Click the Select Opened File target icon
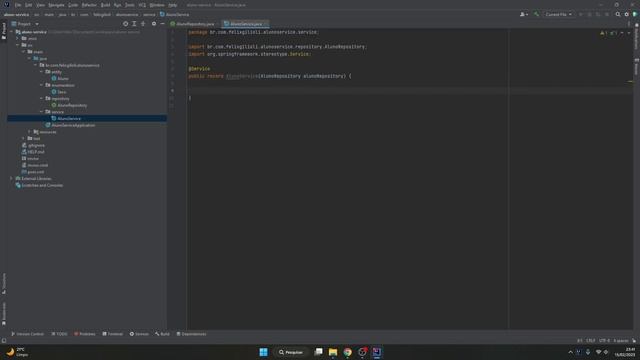The image size is (640, 360). (x=125, y=24)
